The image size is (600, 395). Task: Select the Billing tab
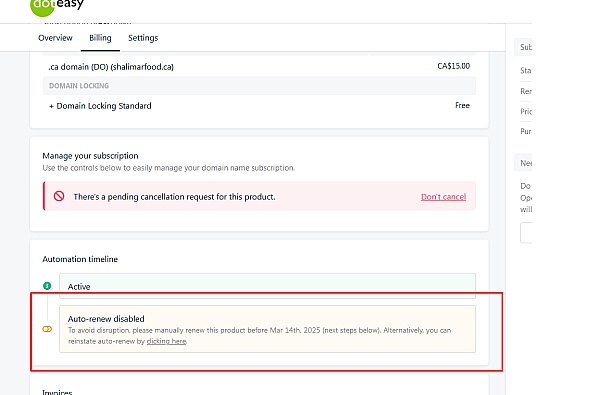(100, 38)
